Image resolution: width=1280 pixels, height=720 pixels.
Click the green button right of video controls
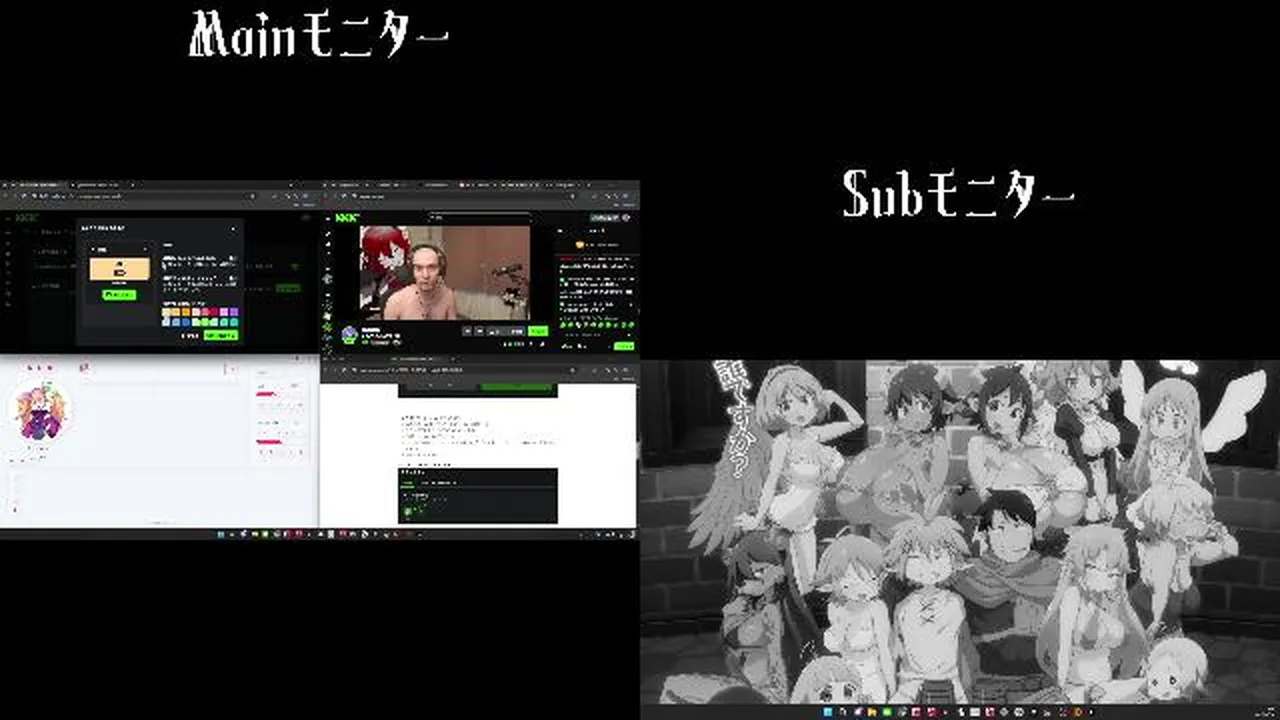tap(538, 331)
